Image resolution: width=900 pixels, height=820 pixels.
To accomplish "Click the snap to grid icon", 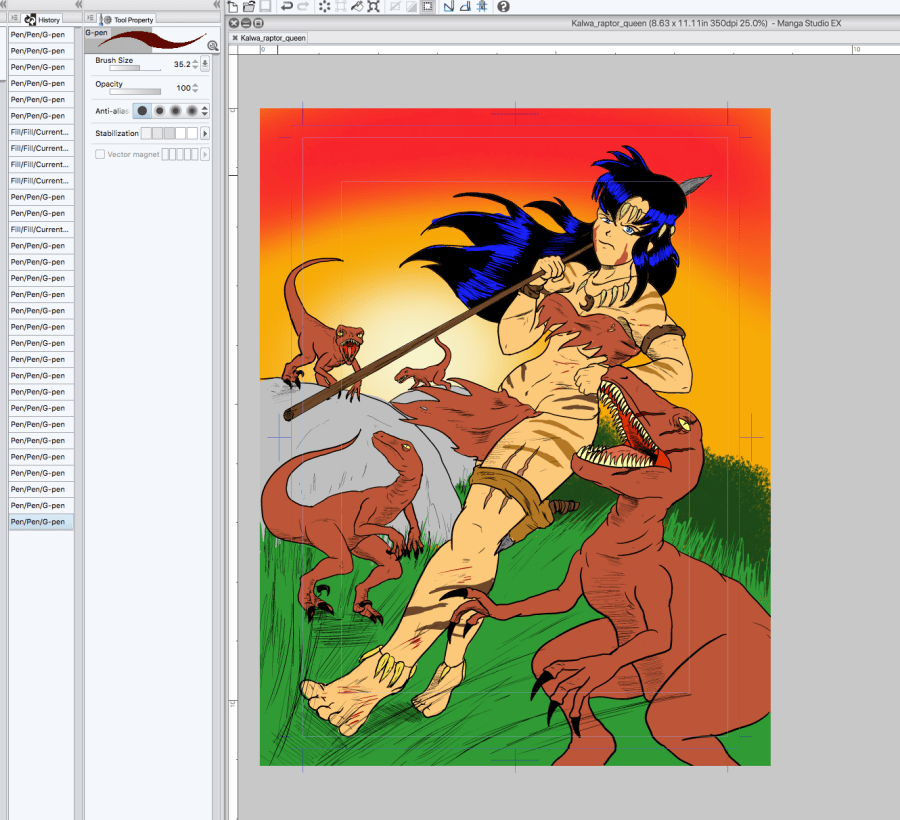I will pyautogui.click(x=481, y=6).
